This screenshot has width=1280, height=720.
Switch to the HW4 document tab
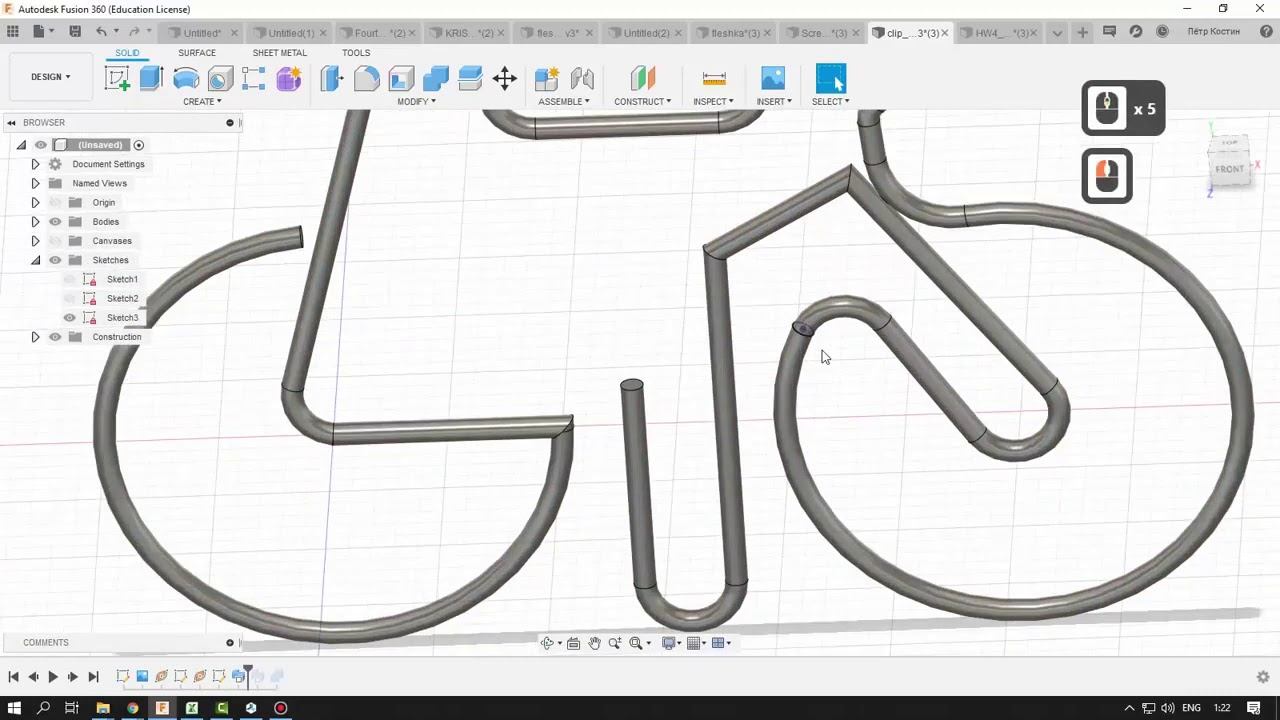pos(1003,33)
